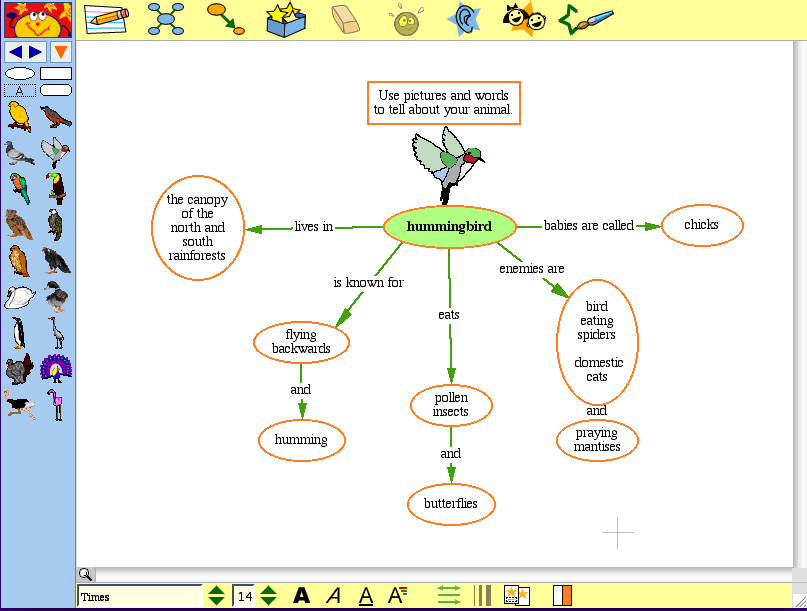Image resolution: width=807 pixels, height=611 pixels.
Task: Open the color fill swatch control
Action: click(561, 595)
